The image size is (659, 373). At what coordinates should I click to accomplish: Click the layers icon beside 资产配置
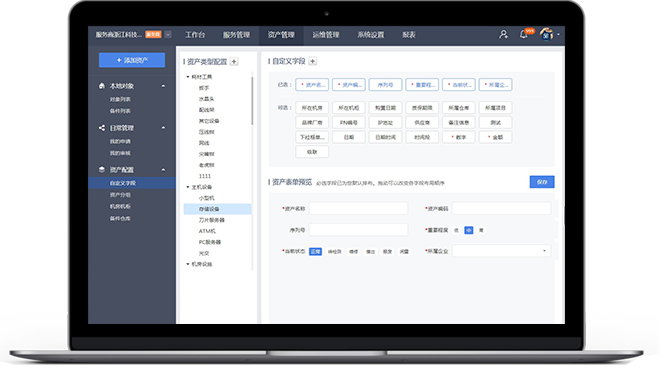tap(102, 169)
